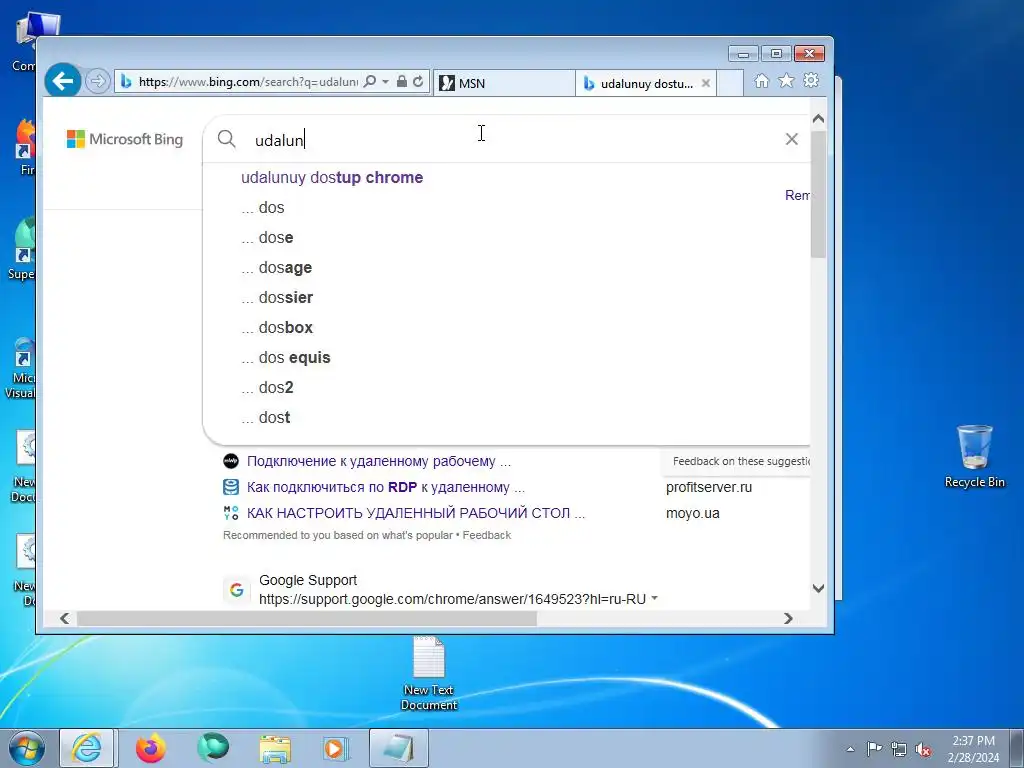Screen dimensions: 1024x768
Task: Close the udalunuy dostu... tab
Action: click(x=705, y=84)
